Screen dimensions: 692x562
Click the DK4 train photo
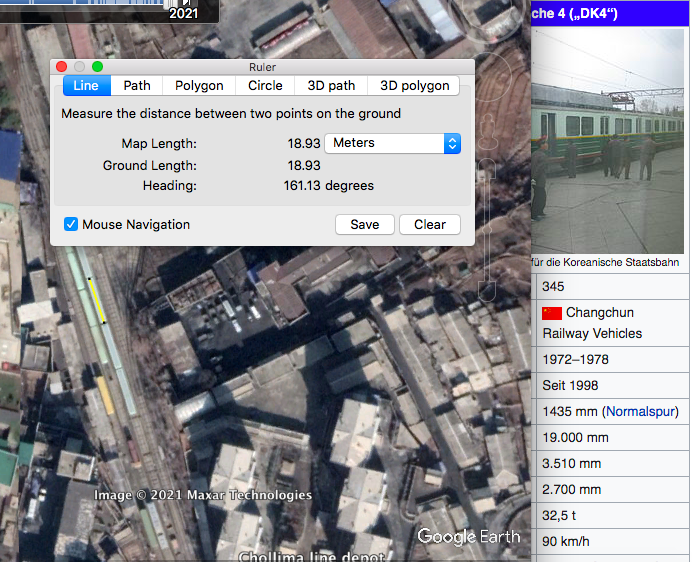pyautogui.click(x=607, y=141)
